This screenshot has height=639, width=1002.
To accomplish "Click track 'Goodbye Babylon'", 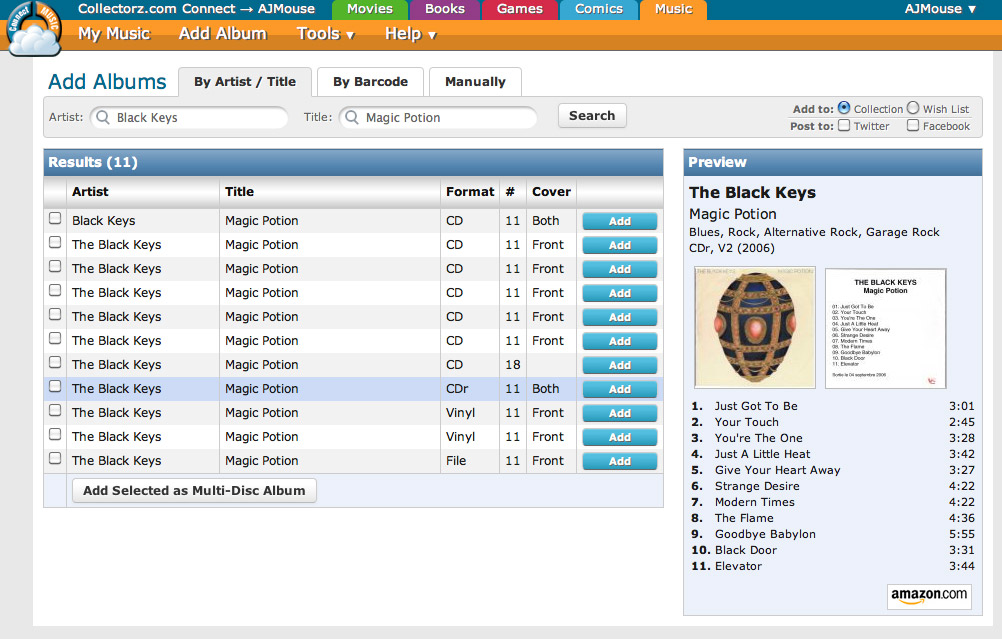I will pos(765,534).
